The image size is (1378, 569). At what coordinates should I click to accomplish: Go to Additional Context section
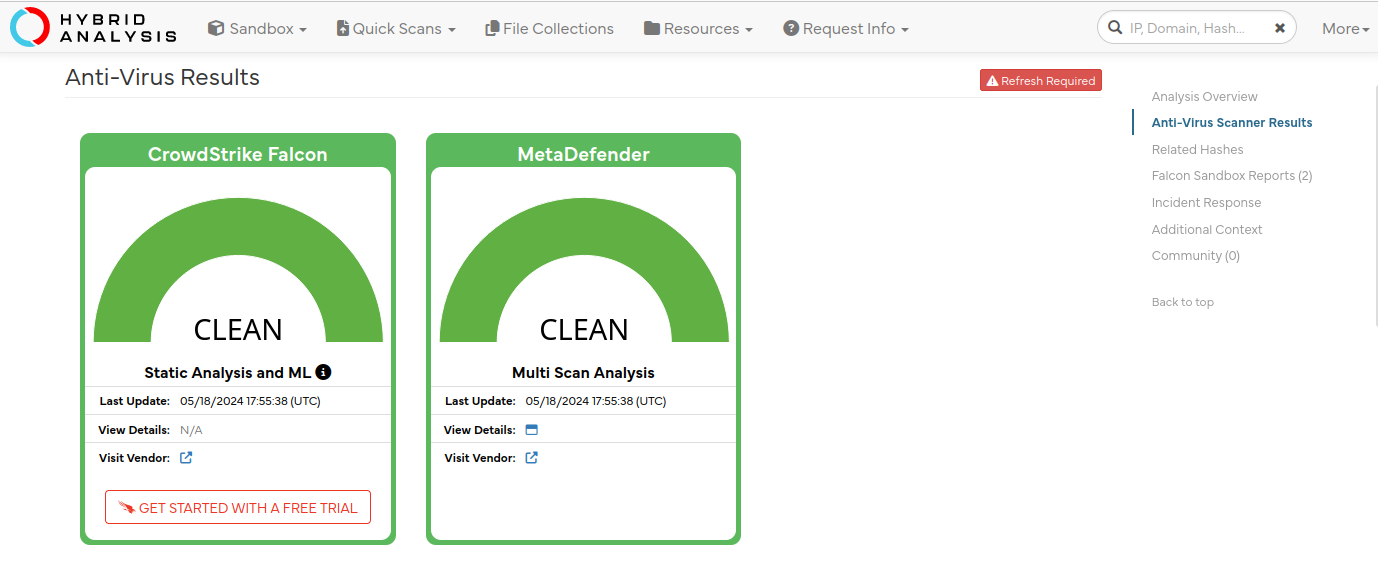(1207, 230)
